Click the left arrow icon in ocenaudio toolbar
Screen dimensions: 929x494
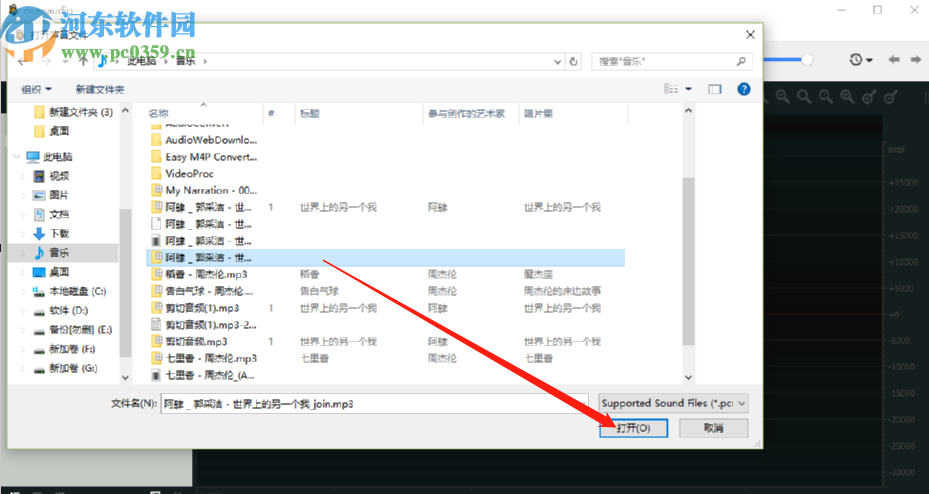[x=894, y=60]
